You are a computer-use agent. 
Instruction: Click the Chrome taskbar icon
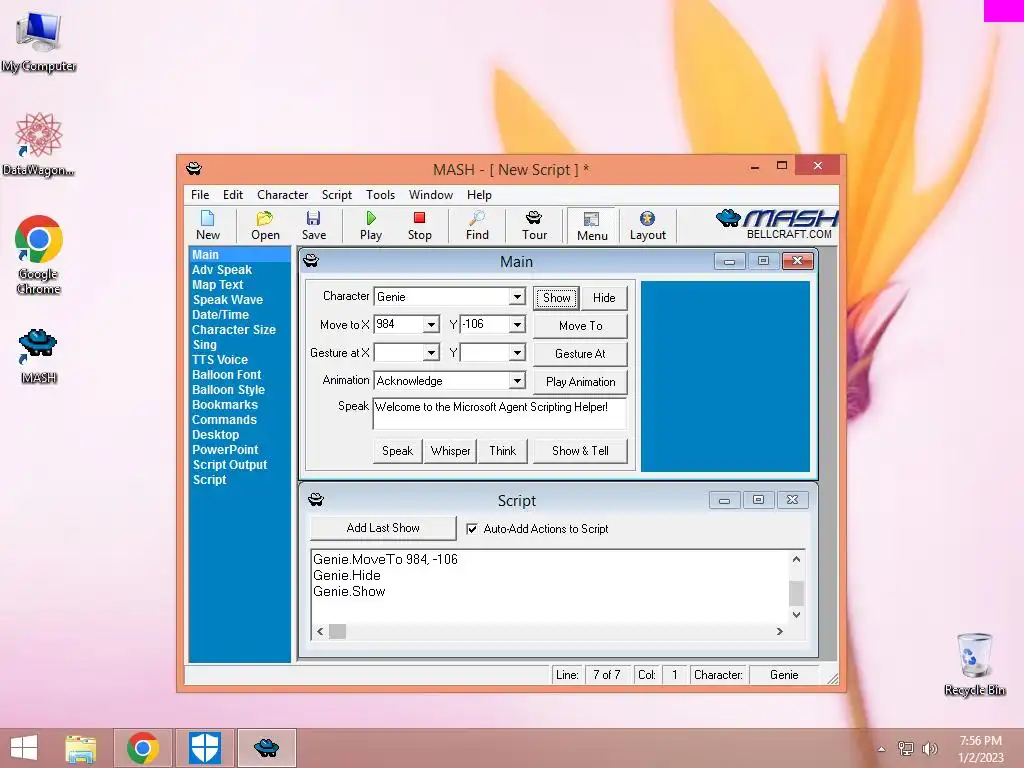click(143, 748)
